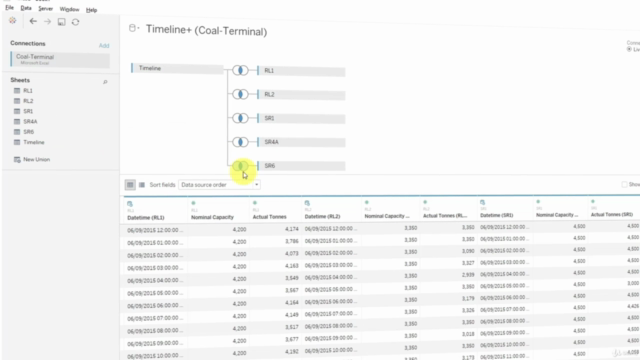Click the Actual Tonnes column header

click(269, 217)
